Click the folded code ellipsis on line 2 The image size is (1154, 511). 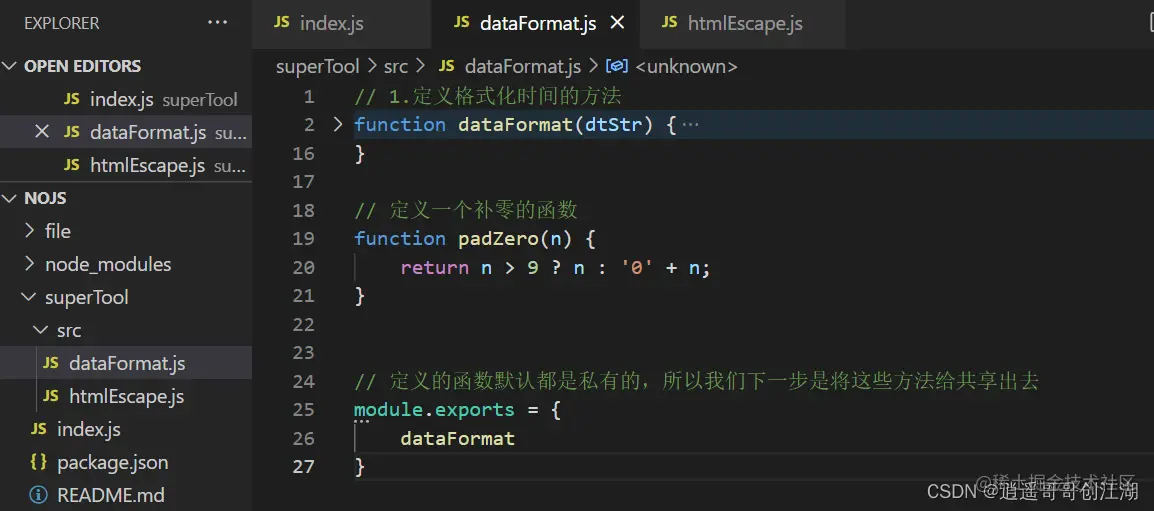[690, 124]
